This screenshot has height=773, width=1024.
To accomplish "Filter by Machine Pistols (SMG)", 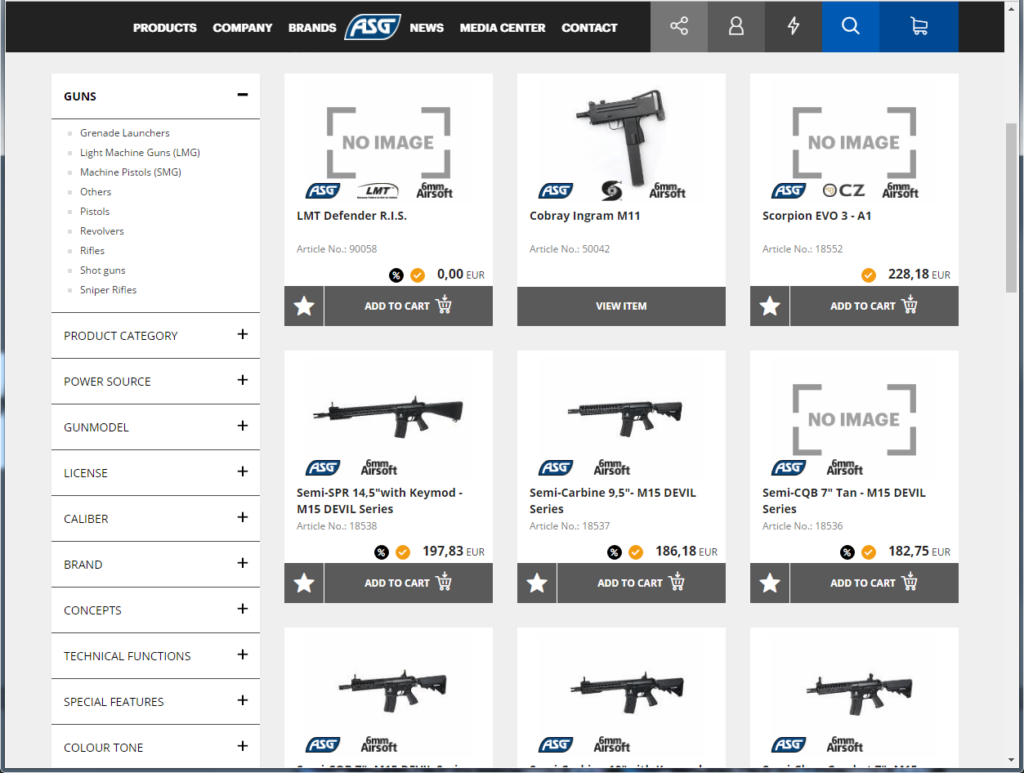I will [131, 172].
